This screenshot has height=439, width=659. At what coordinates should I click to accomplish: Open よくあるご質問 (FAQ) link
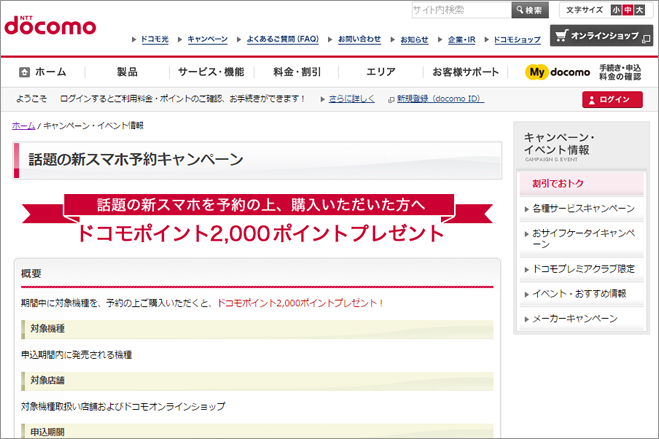[x=283, y=39]
